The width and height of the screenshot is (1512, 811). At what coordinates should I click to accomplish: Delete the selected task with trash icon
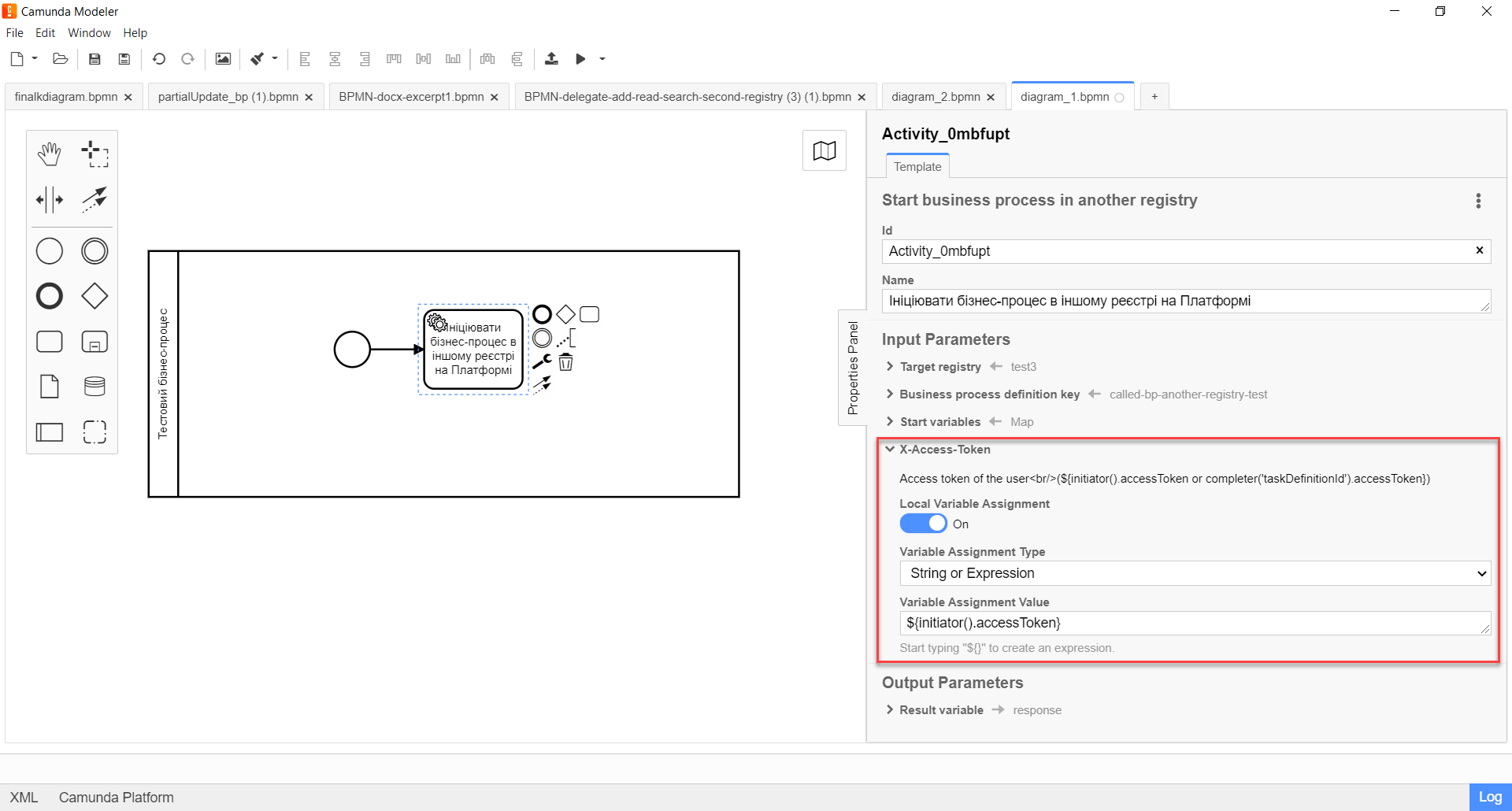(x=565, y=362)
